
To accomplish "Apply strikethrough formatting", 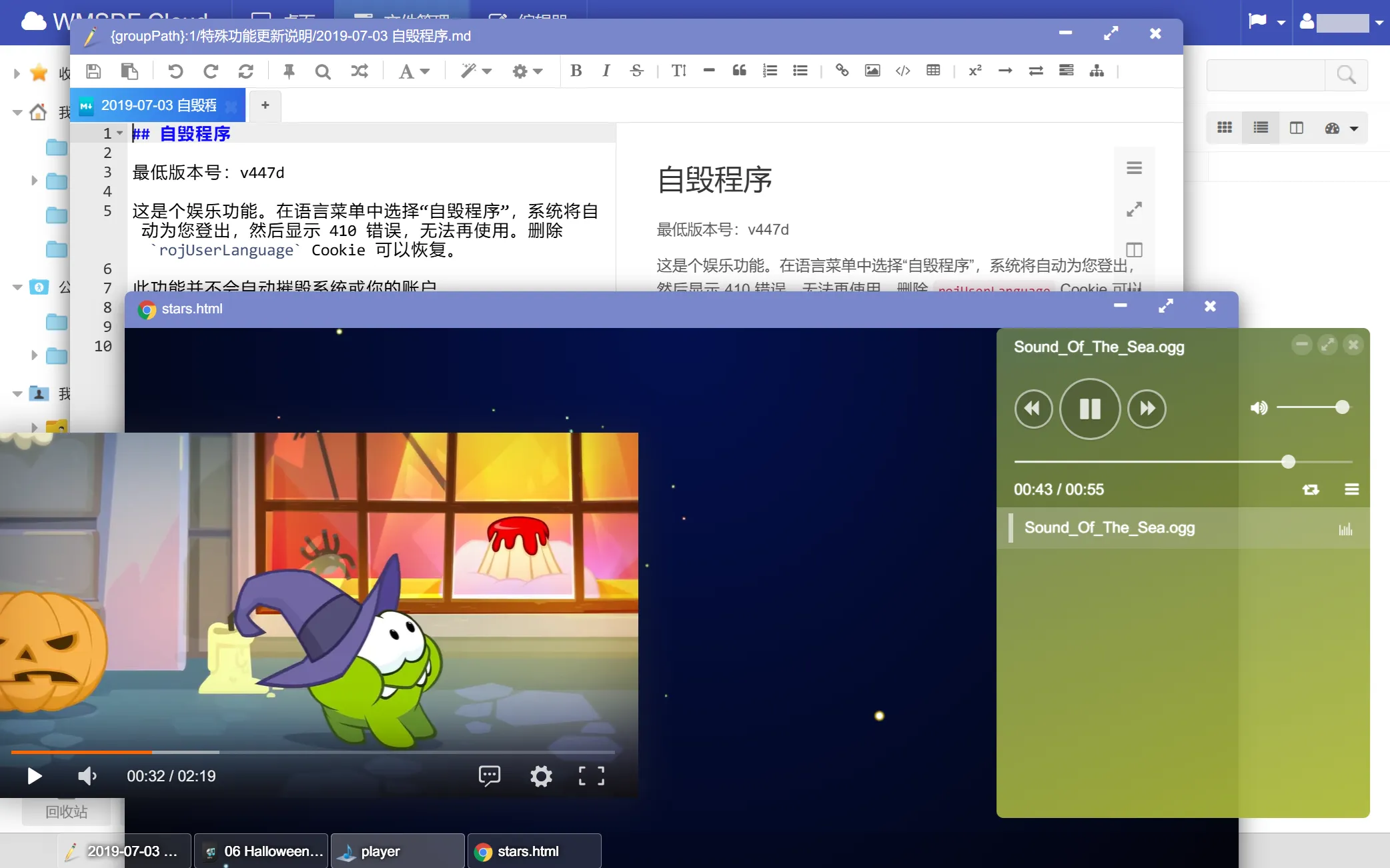I will [637, 71].
